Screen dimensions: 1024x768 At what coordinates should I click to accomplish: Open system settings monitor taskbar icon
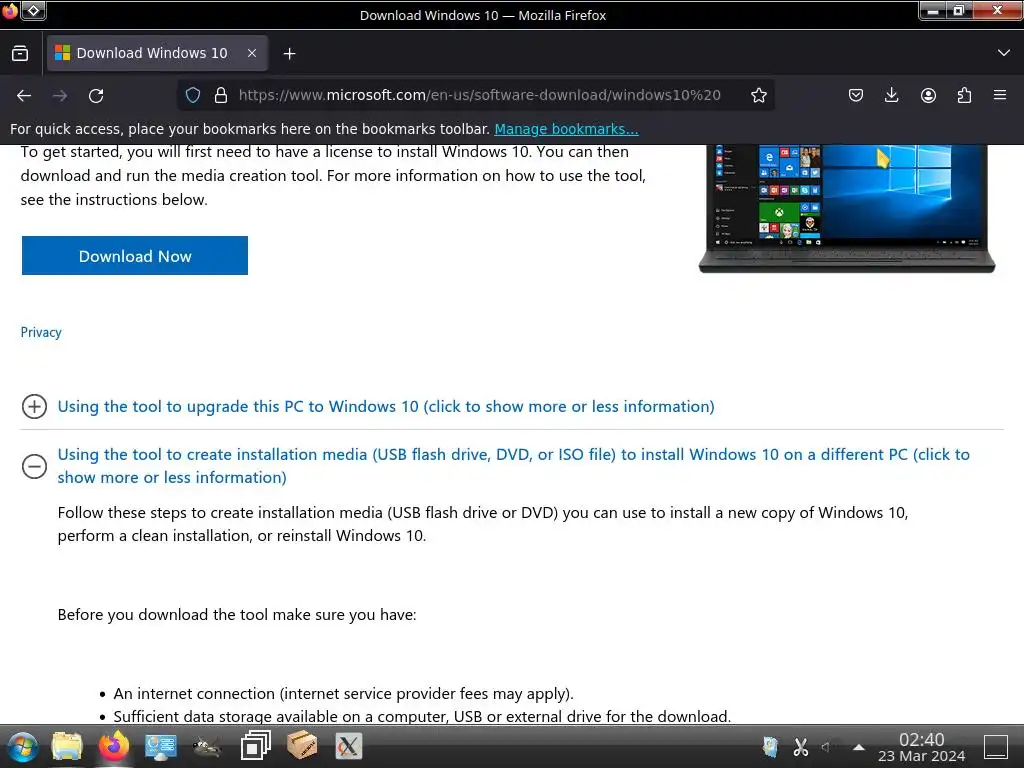pos(161,746)
